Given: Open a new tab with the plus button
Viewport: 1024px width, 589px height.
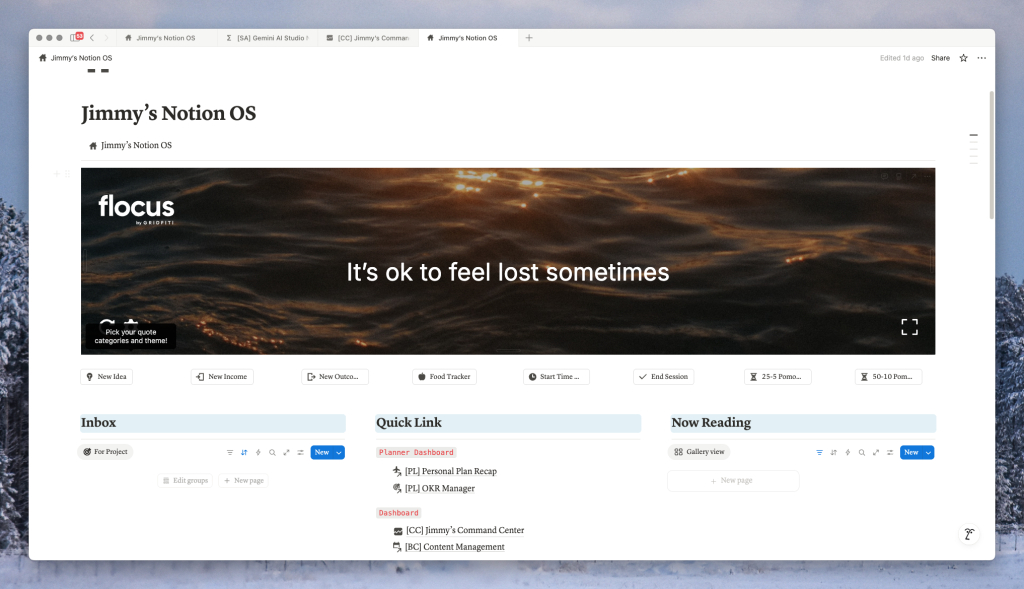Looking at the screenshot, I should pyautogui.click(x=529, y=38).
